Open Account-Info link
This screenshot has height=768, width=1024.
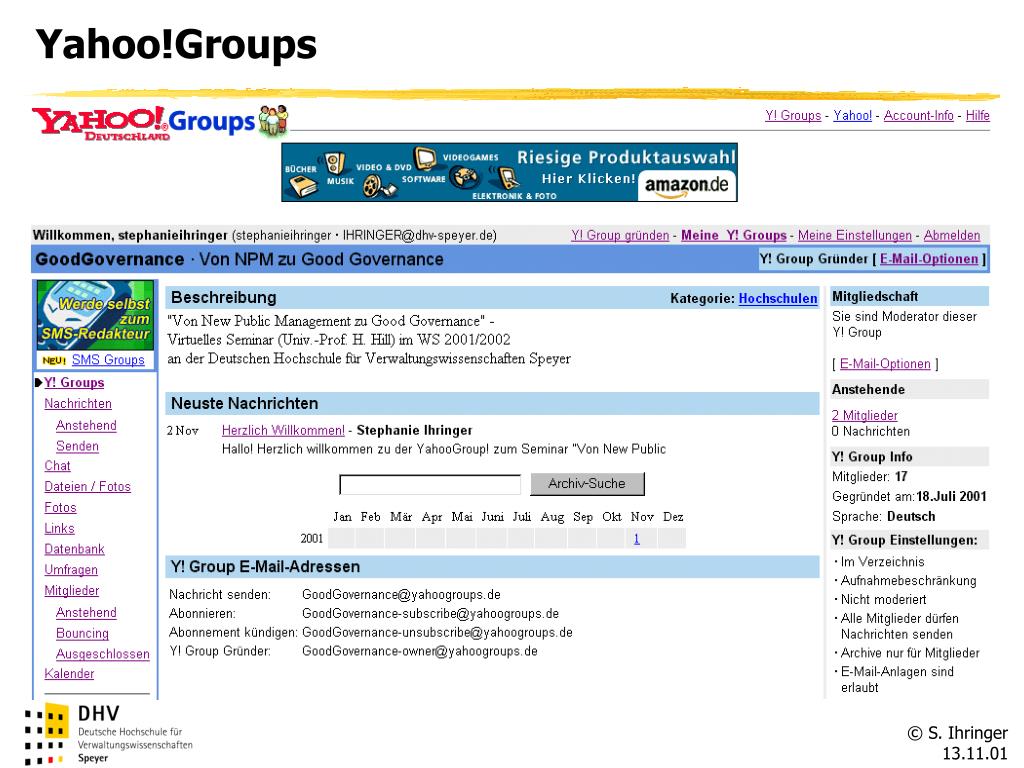918,116
